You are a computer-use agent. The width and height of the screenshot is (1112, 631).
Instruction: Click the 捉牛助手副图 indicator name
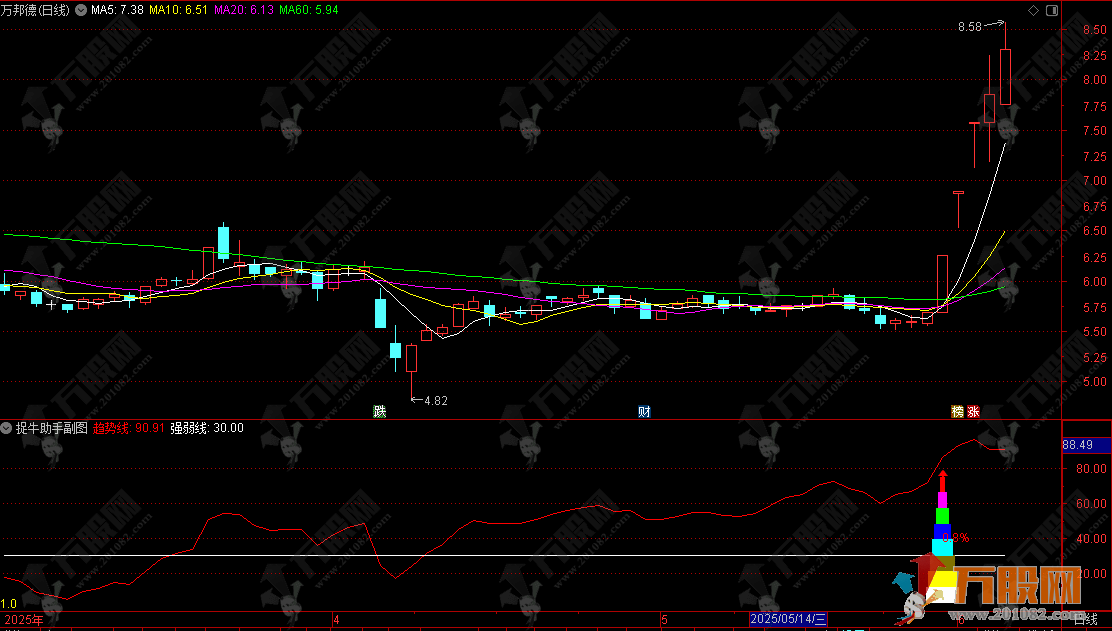(x=52, y=428)
